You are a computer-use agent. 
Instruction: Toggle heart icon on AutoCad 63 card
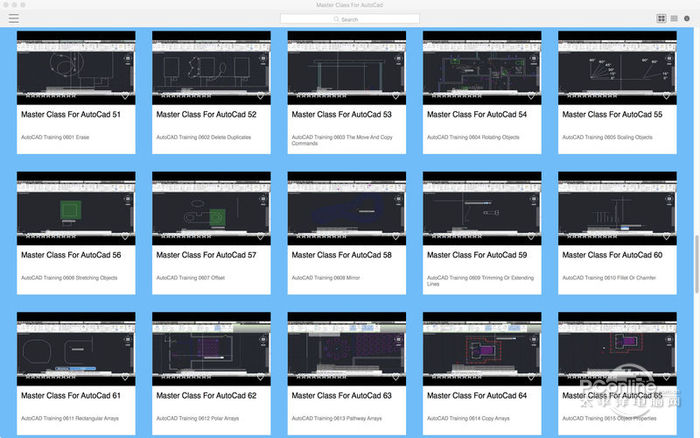tap(396, 377)
